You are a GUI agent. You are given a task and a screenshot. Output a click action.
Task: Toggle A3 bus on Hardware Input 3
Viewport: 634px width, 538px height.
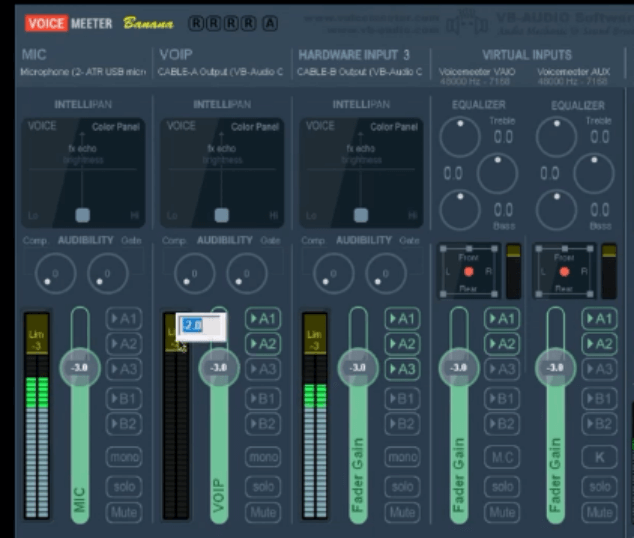(x=402, y=369)
